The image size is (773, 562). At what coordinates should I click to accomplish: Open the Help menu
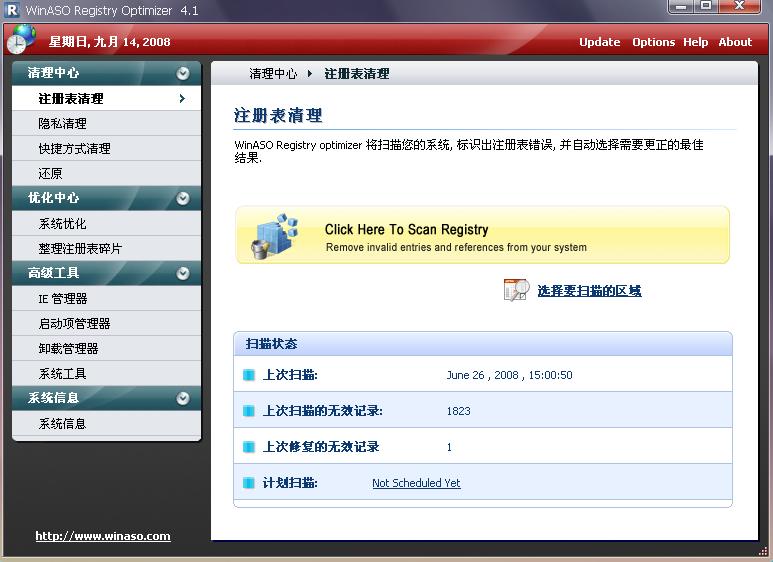click(696, 42)
